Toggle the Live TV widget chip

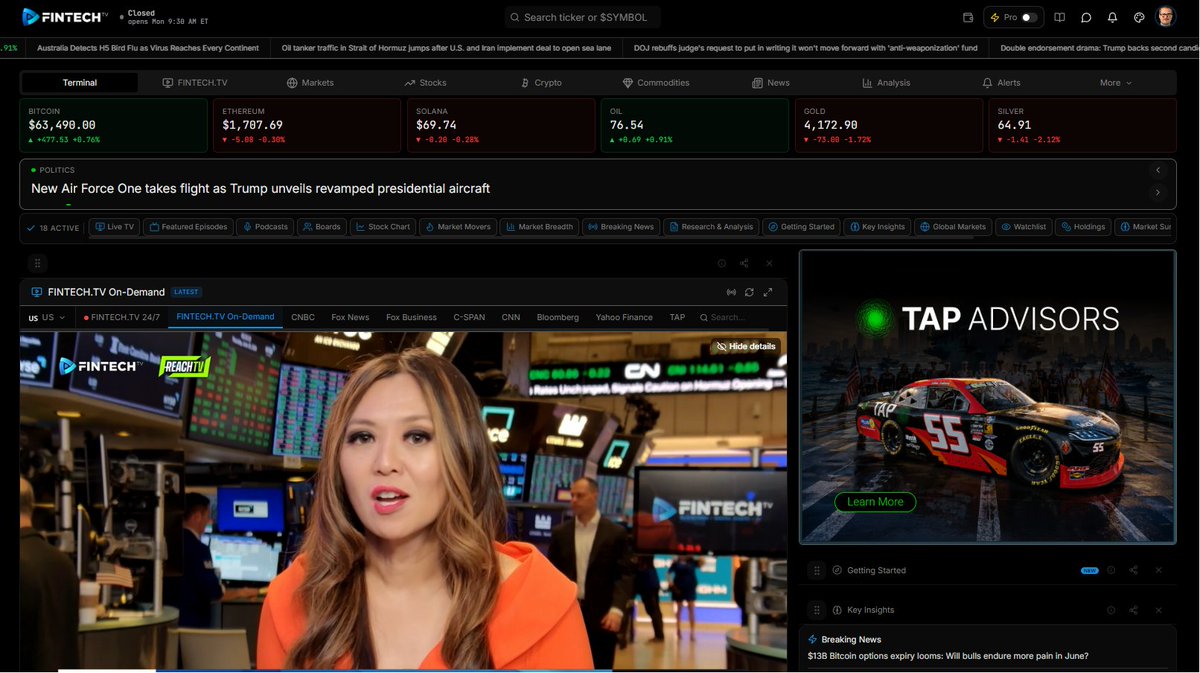(114, 227)
